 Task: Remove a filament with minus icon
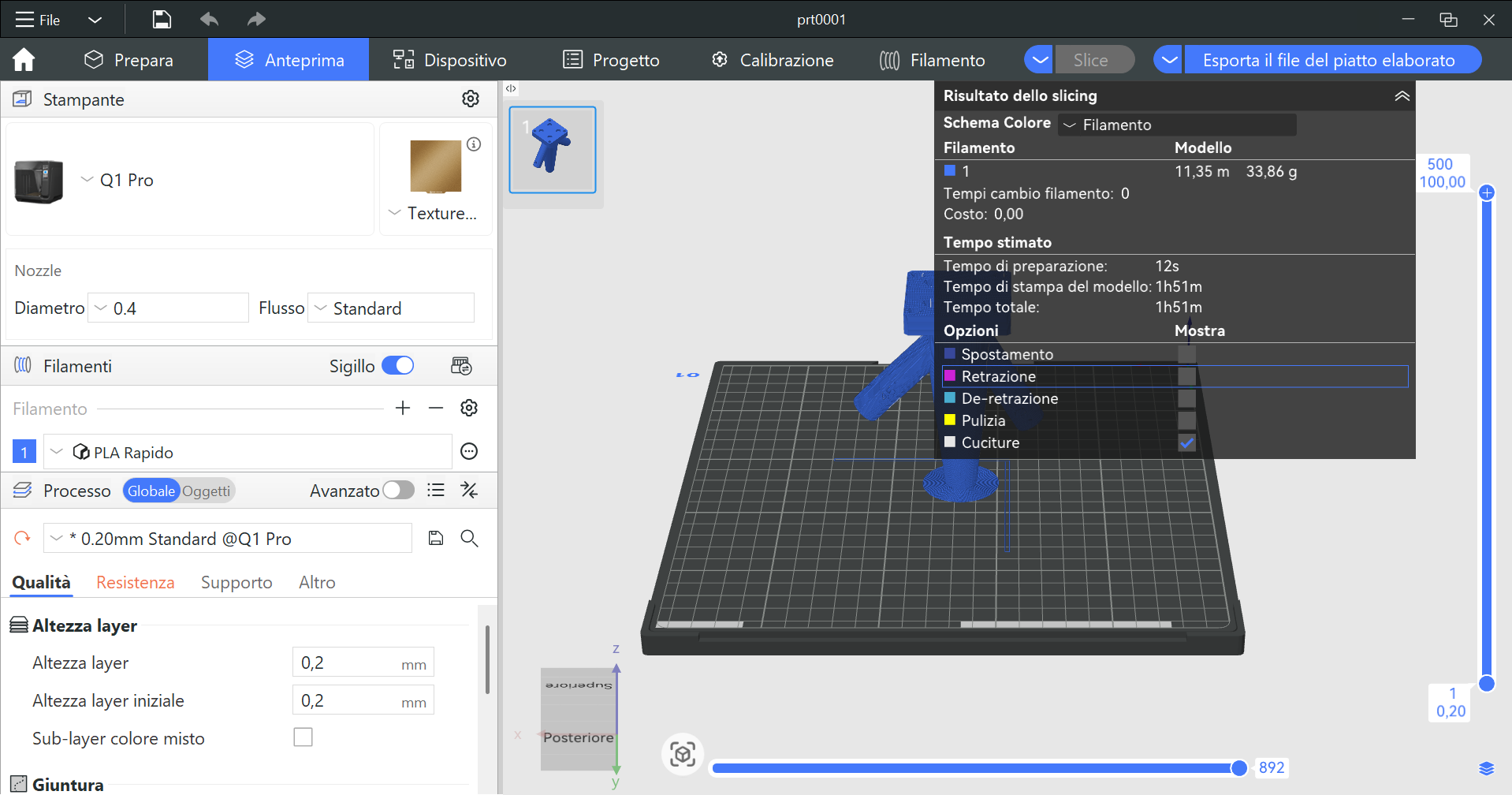[x=436, y=408]
